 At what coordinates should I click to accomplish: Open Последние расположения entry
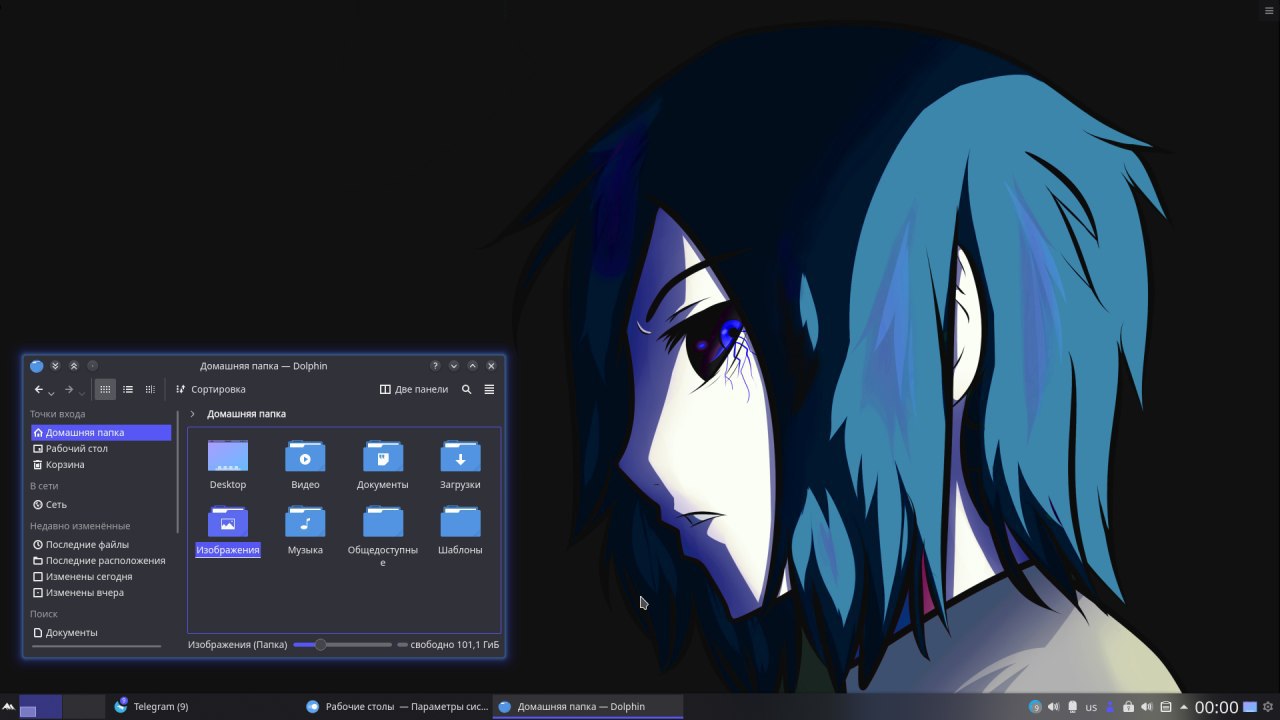tap(101, 561)
